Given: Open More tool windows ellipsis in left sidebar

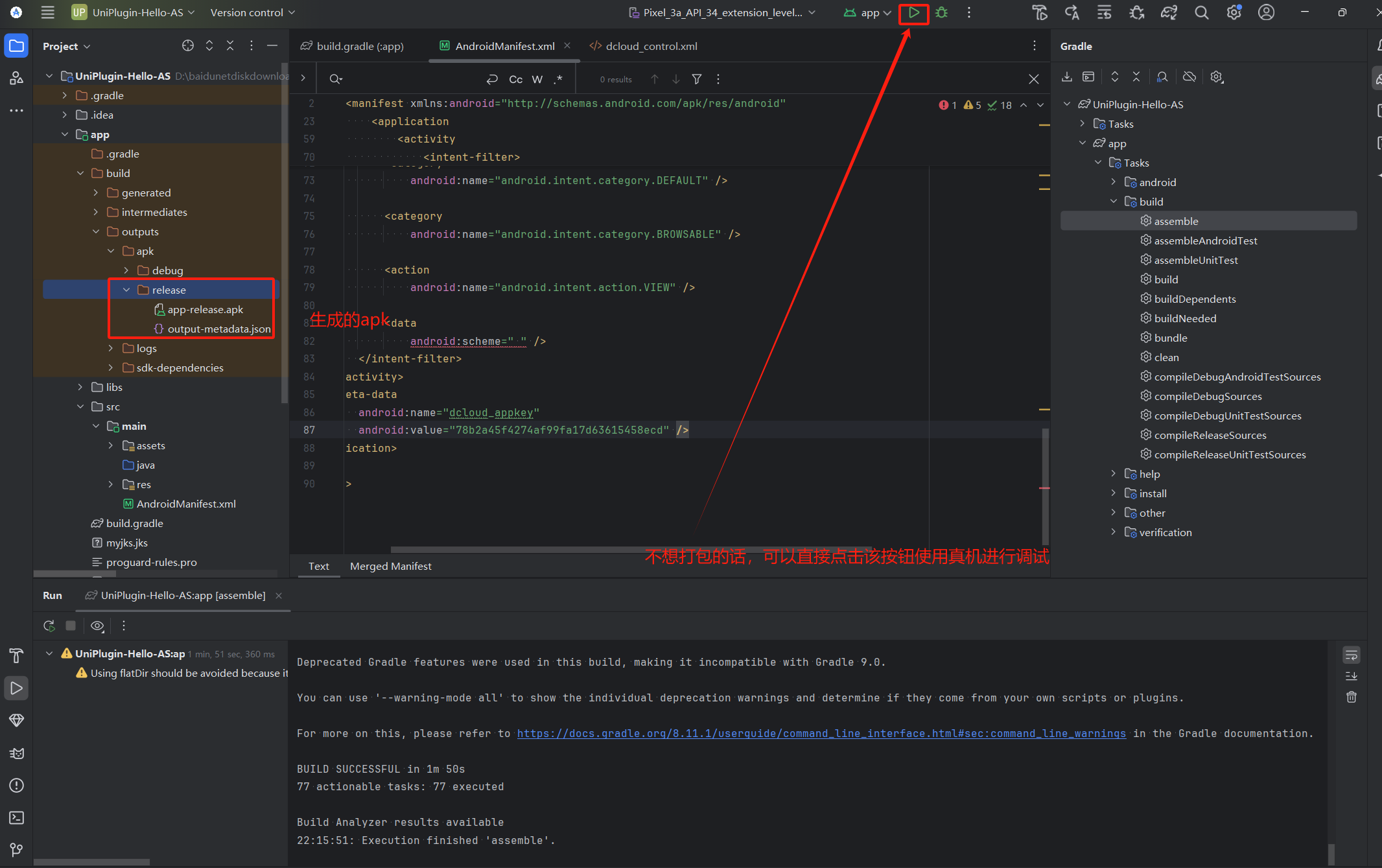Looking at the screenshot, I should 17,111.
